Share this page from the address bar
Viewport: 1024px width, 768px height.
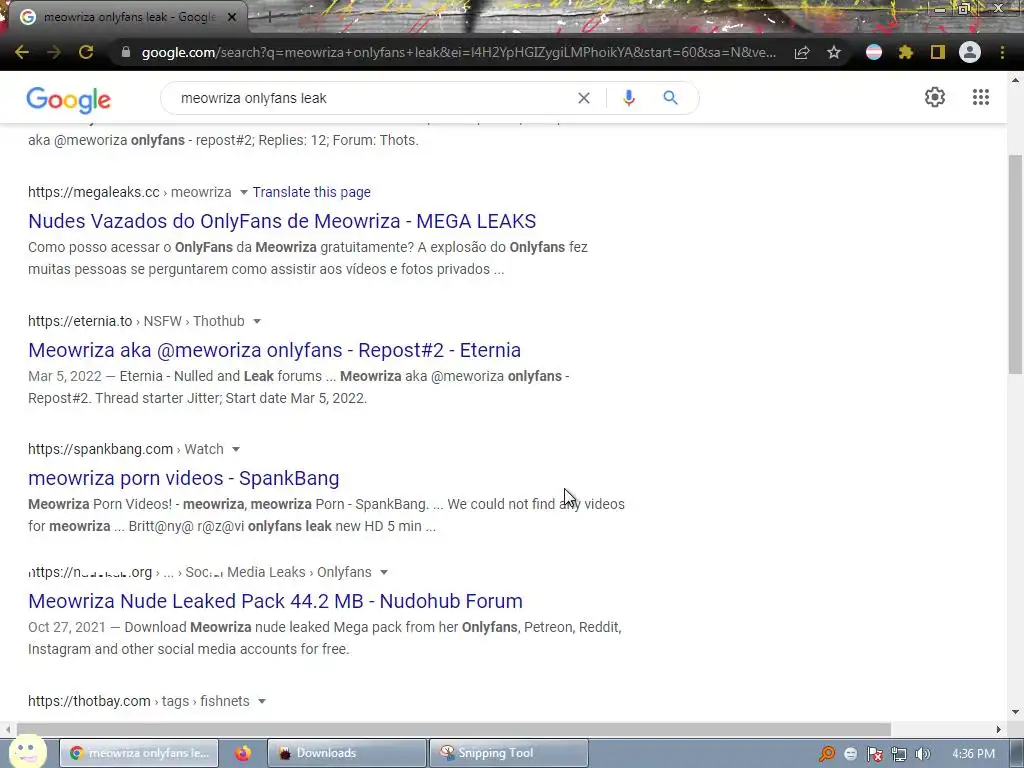point(802,52)
